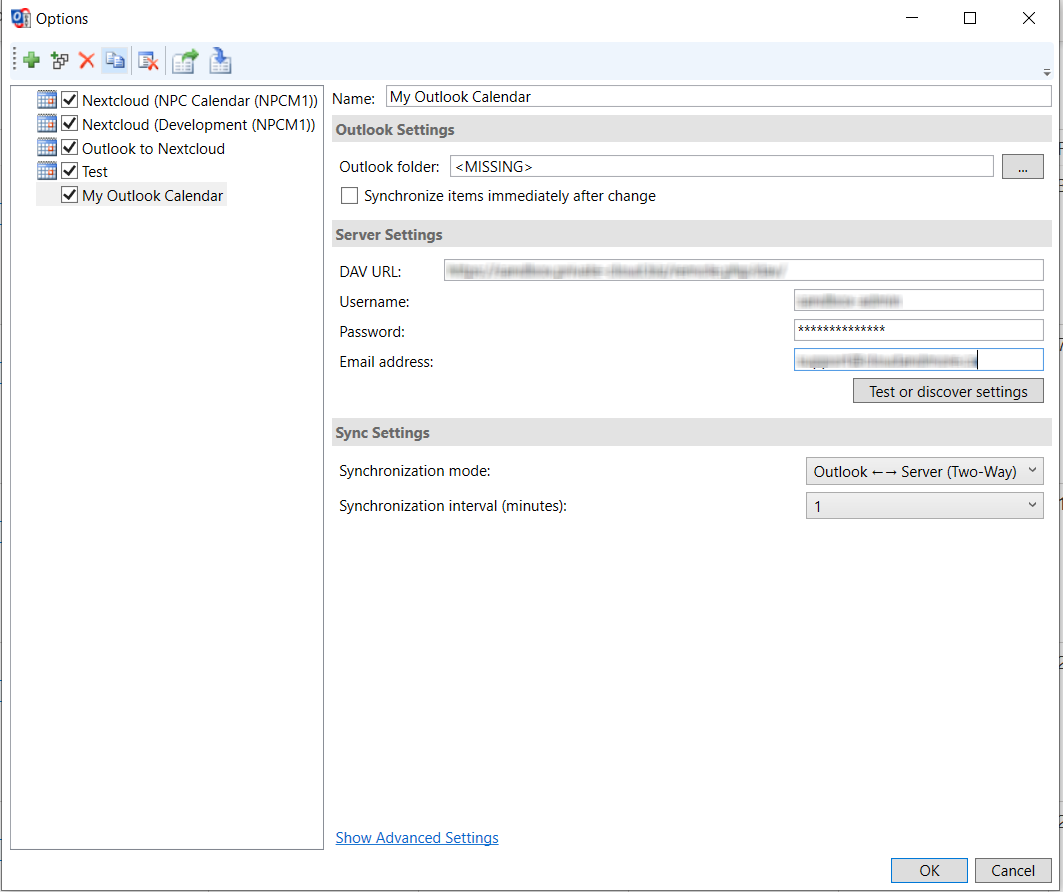This screenshot has height=892, width=1063.
Task: Browse Outlook folder with the ellipsis button
Action: 1022,167
